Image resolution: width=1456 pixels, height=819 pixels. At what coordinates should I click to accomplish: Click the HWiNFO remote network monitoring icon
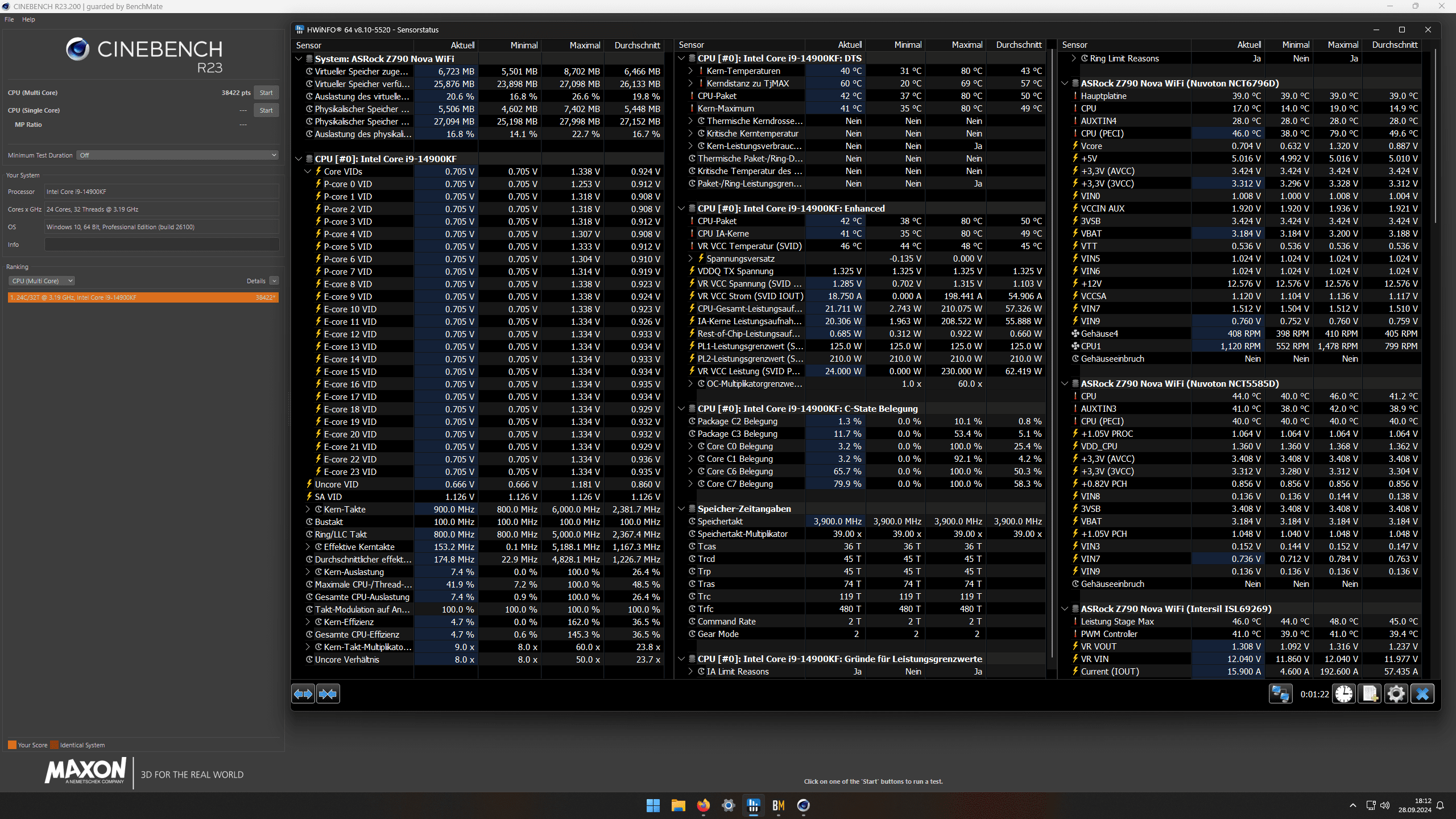coord(1280,694)
